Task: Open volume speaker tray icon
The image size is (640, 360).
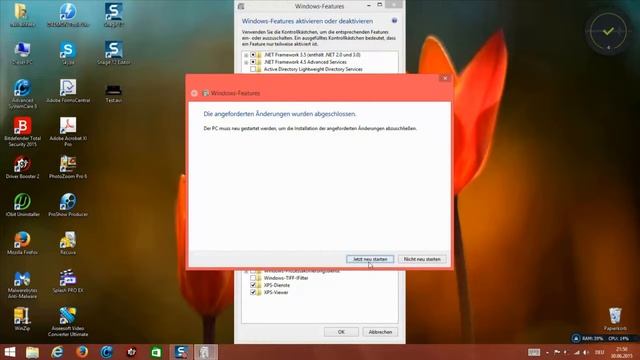Action: click(x=586, y=352)
